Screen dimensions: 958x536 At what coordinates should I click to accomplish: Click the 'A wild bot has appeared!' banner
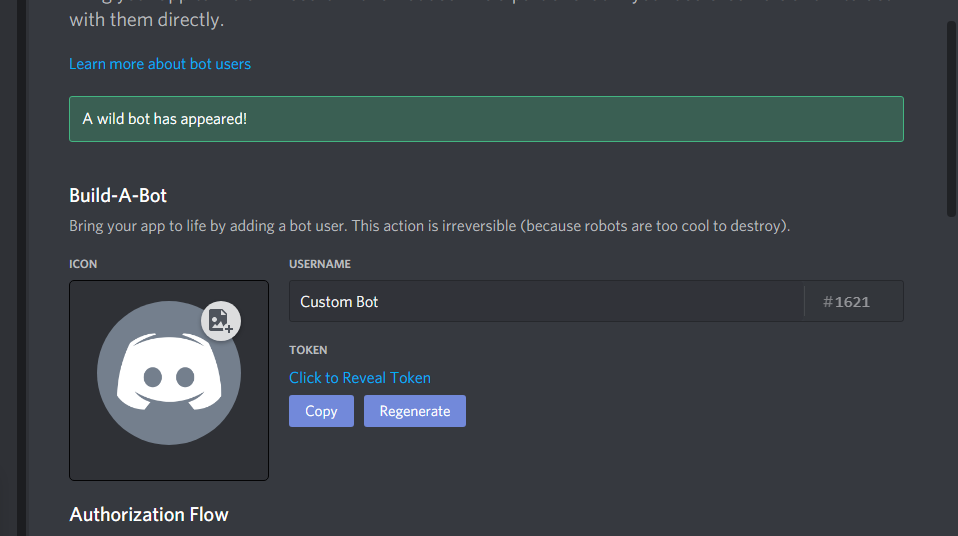point(486,119)
